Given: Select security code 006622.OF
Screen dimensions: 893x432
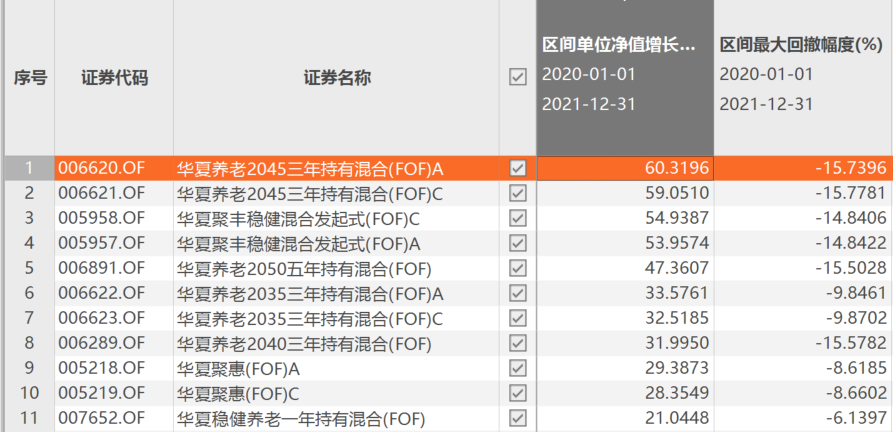Looking at the screenshot, I should [102, 293].
